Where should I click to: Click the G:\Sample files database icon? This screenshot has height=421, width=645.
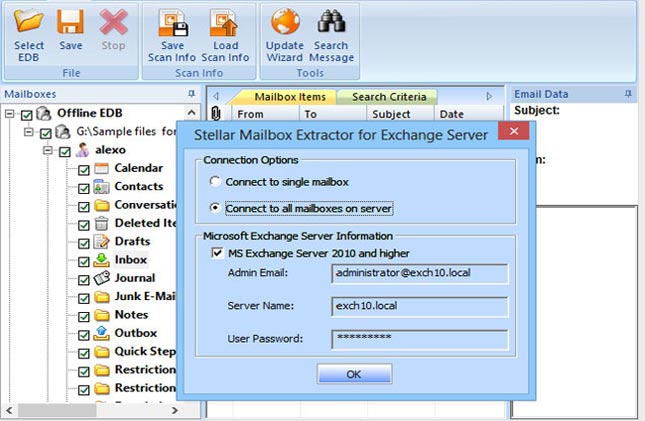click(x=63, y=132)
